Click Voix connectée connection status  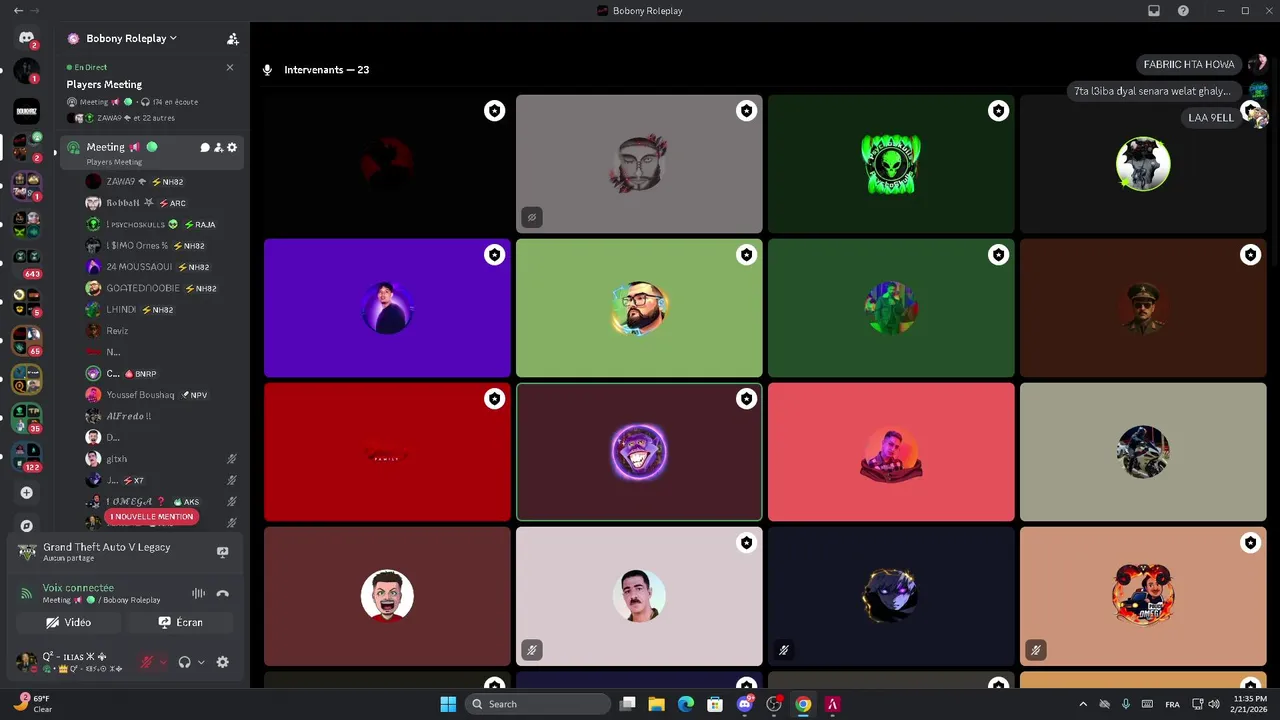coord(78,588)
